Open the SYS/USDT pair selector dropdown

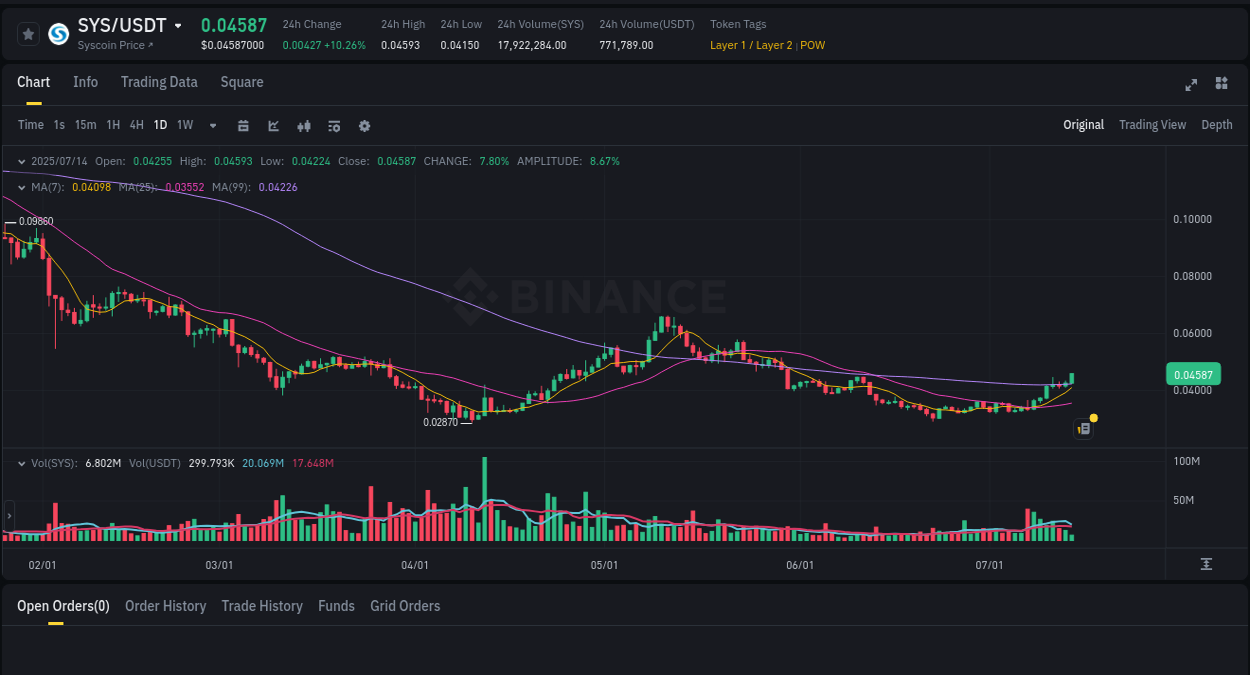pyautogui.click(x=180, y=25)
